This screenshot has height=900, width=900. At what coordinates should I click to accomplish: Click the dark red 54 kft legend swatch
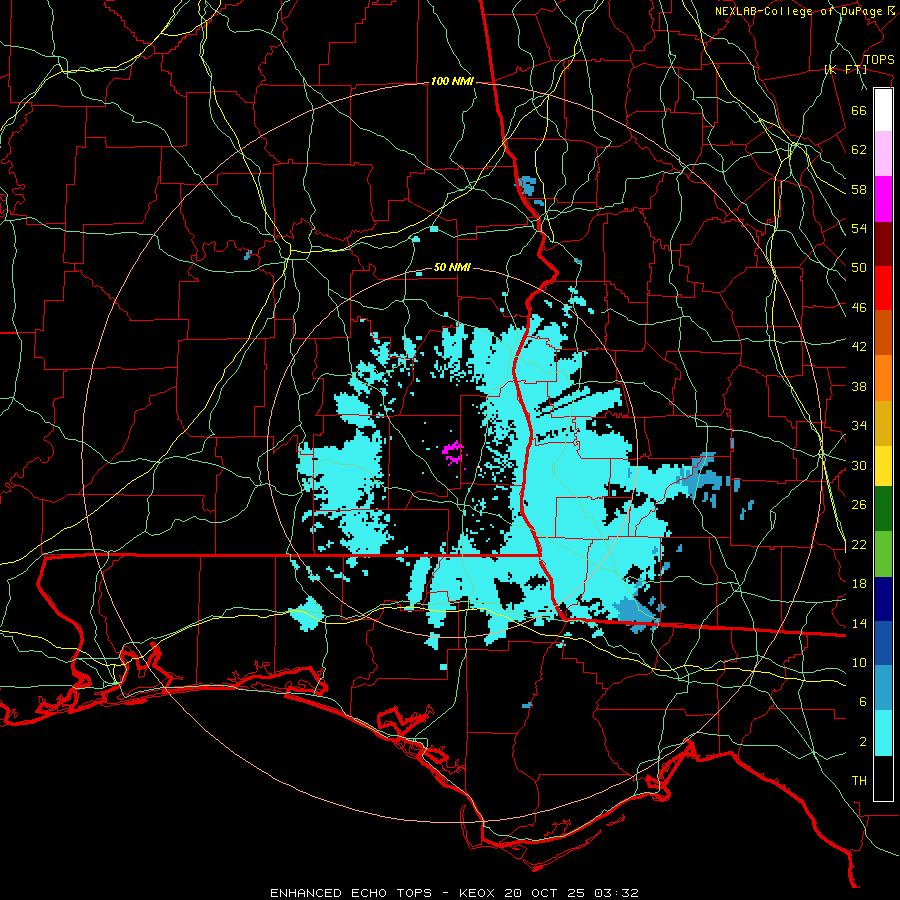[x=883, y=243]
